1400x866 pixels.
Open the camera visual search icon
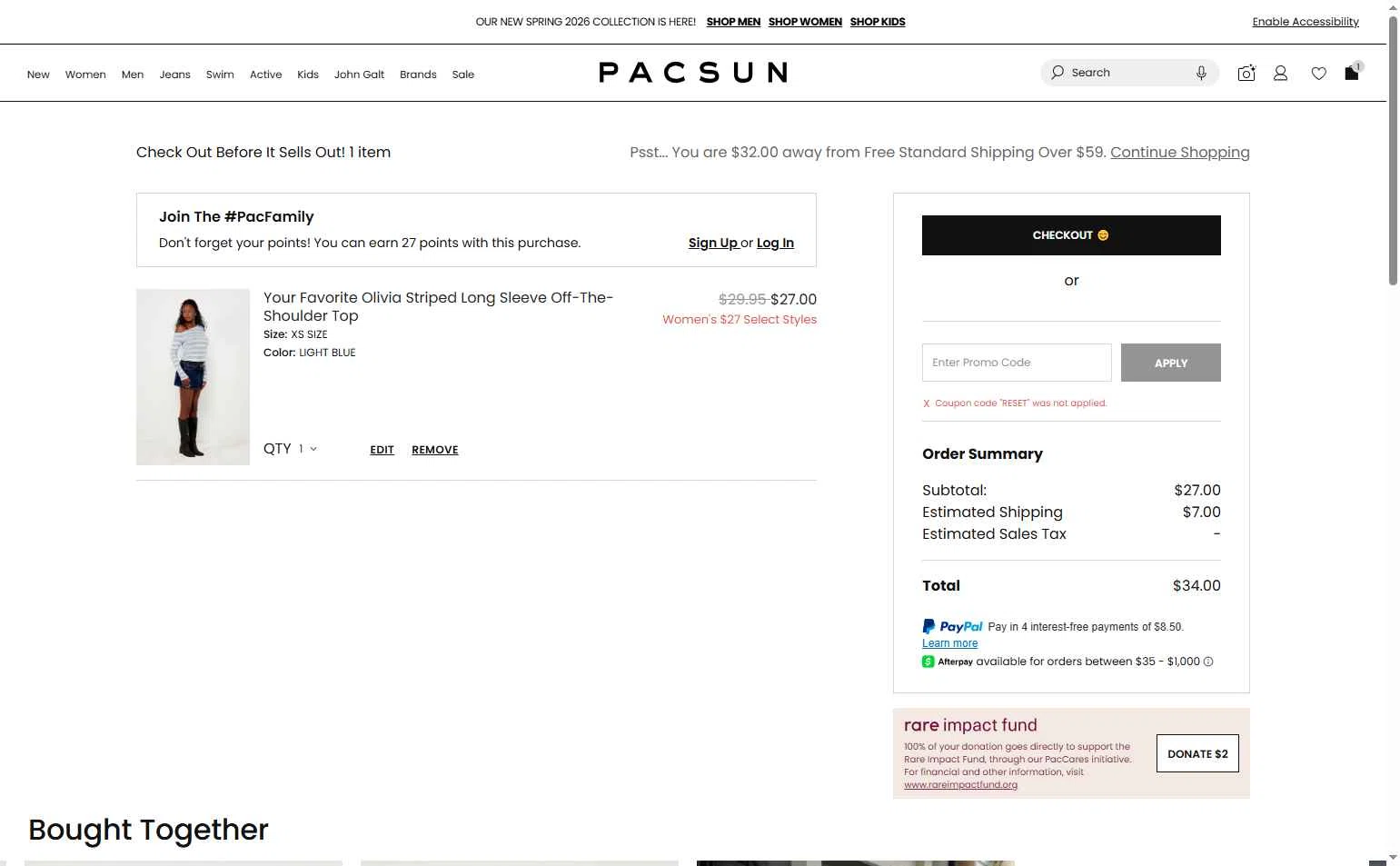point(1246,73)
